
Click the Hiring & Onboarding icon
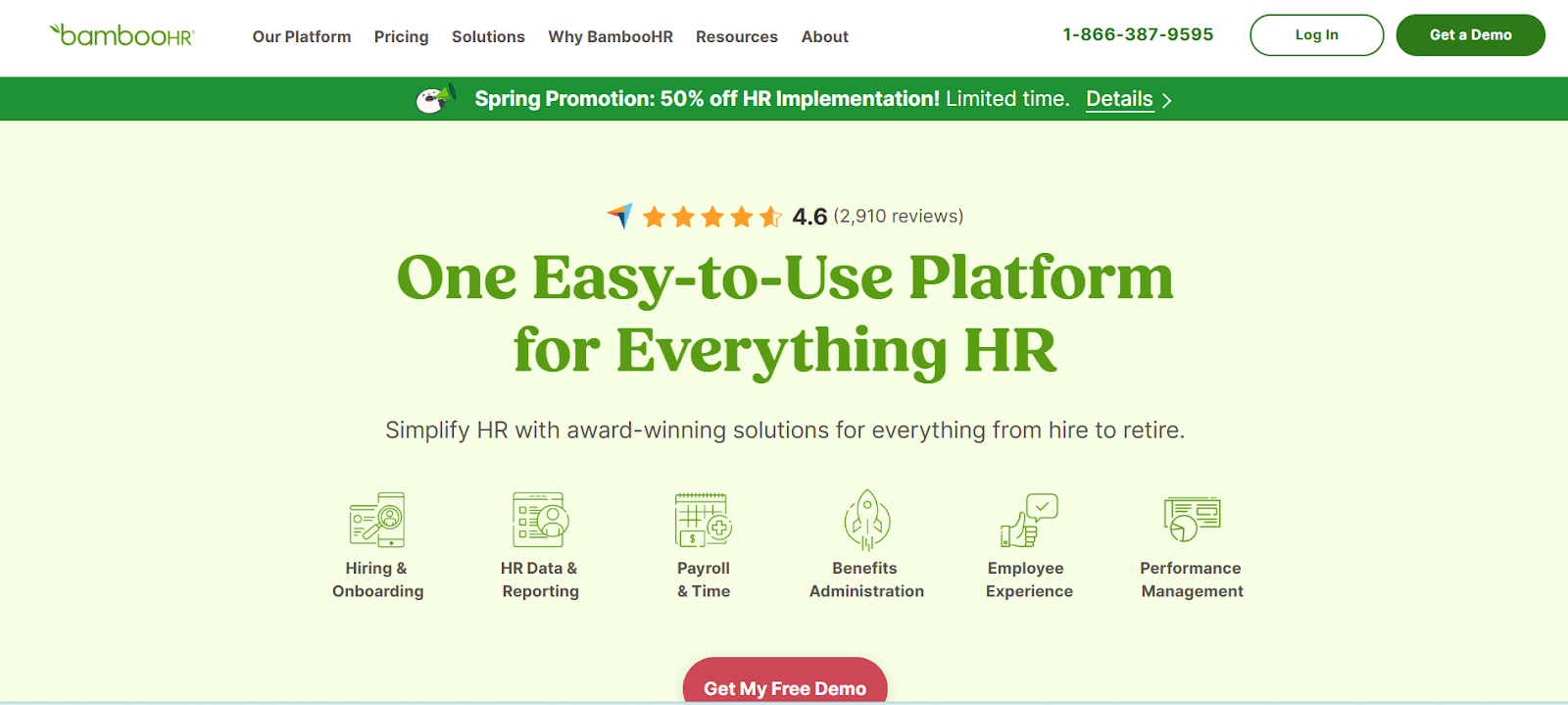(x=377, y=520)
